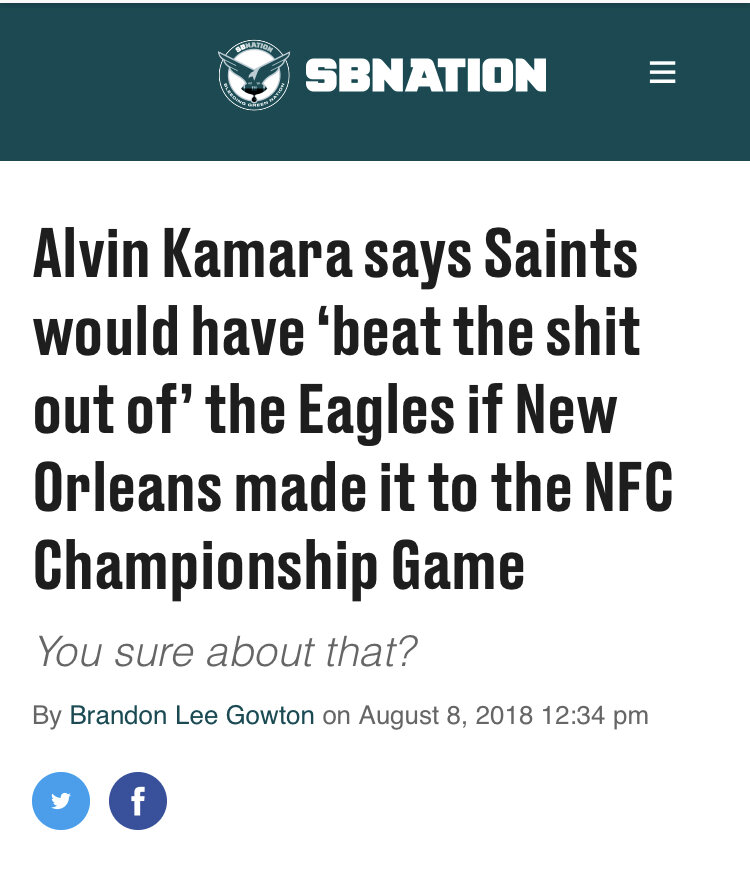Share the article on Twitter
The height and width of the screenshot is (869, 750).
click(61, 801)
